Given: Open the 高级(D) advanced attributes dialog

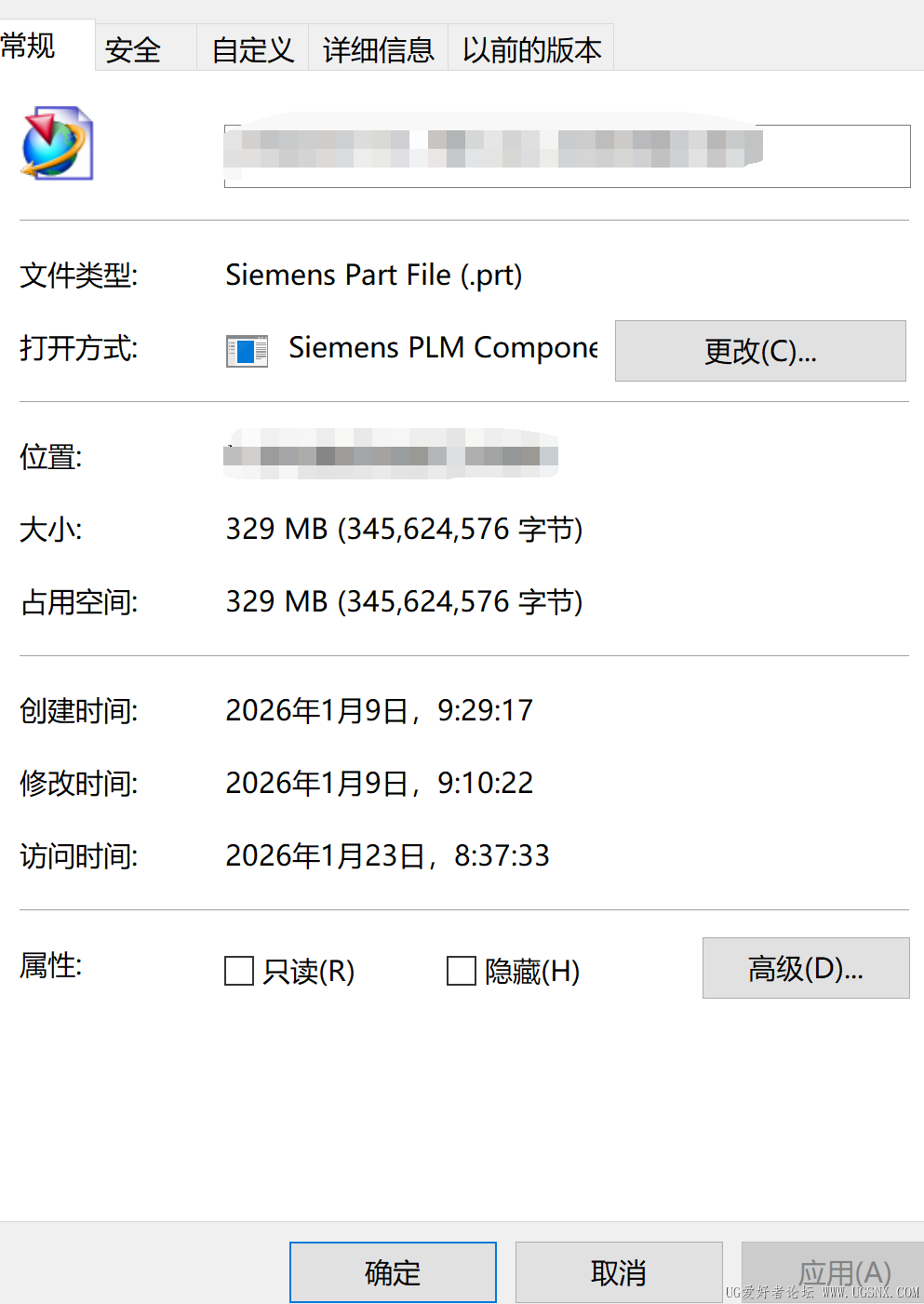Looking at the screenshot, I should click(805, 968).
